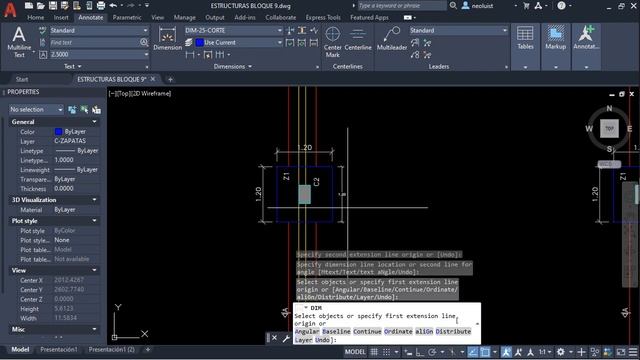The width and height of the screenshot is (640, 360).
Task: Click the Select Objects icon in Properties
Action: [x=84, y=109]
